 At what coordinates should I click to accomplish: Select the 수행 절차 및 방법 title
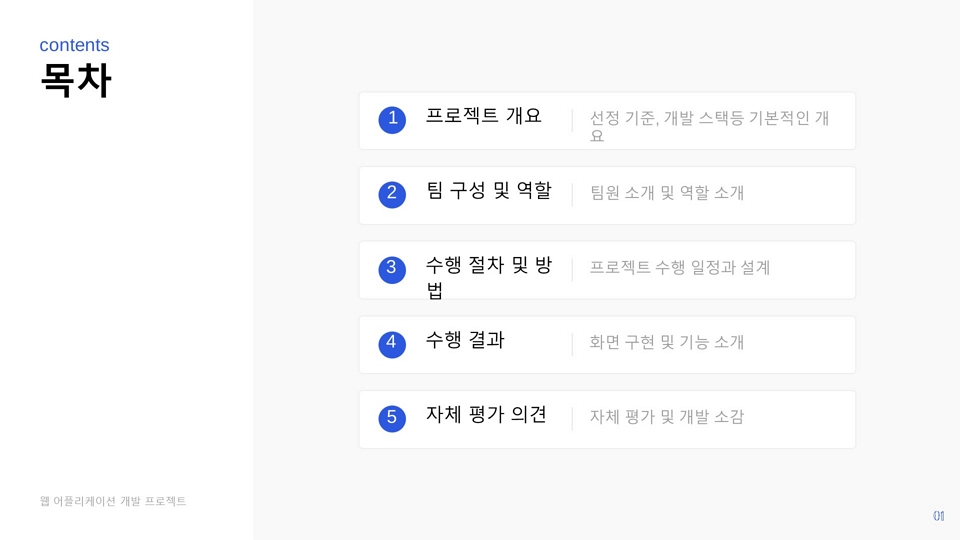pyautogui.click(x=489, y=277)
